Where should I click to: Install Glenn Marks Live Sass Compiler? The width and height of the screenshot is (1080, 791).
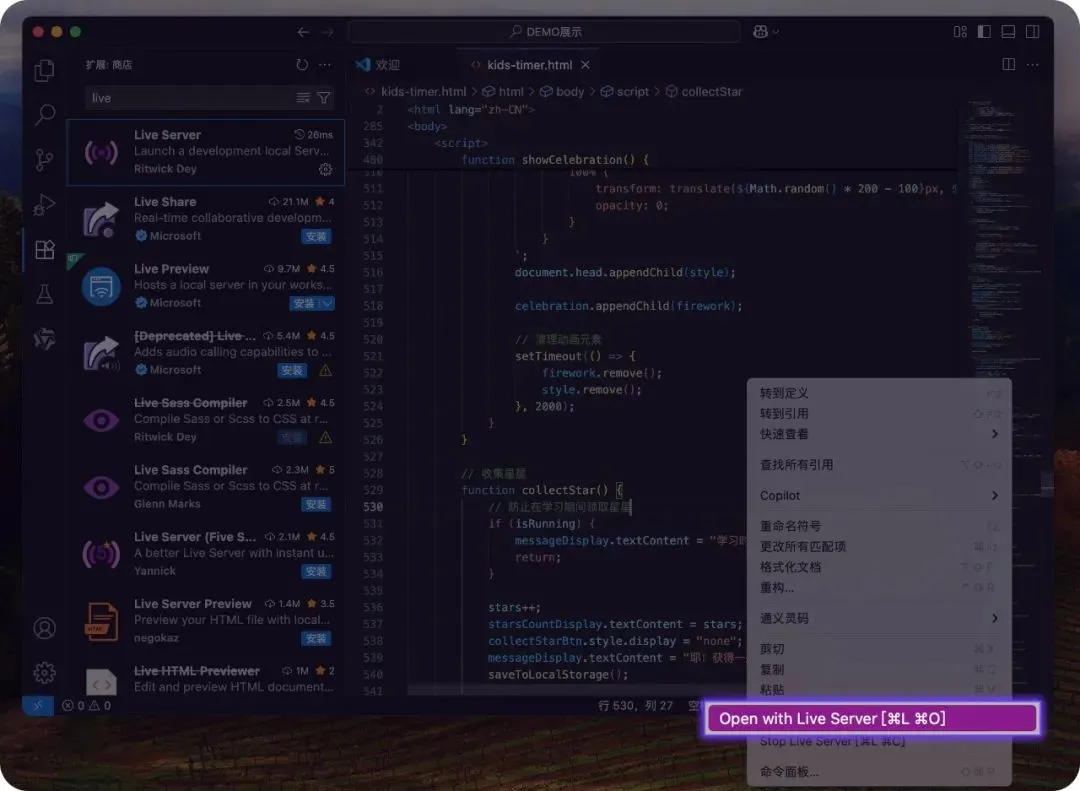[x=316, y=504]
